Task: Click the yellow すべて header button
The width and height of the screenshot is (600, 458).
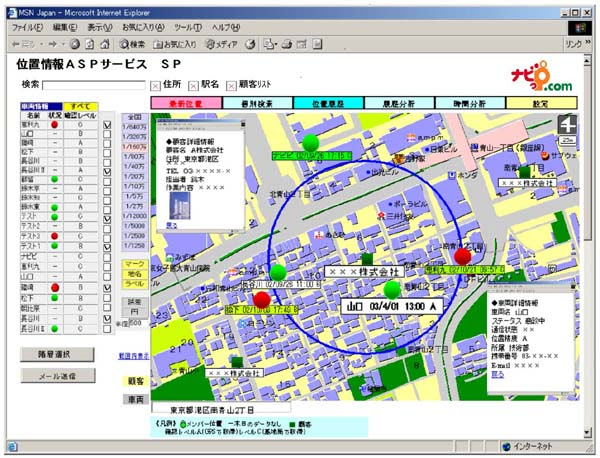Action: [x=80, y=106]
